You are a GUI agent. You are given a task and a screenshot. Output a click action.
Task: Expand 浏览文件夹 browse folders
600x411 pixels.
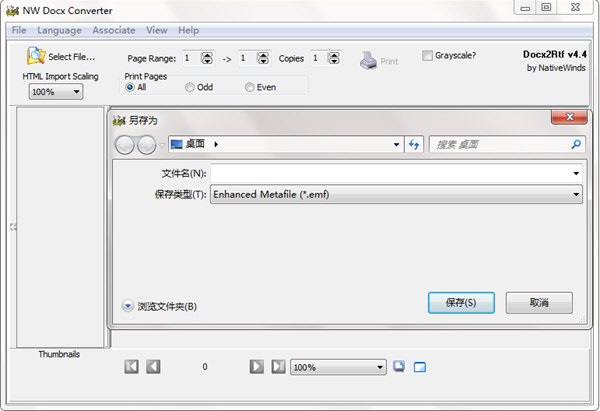127,306
